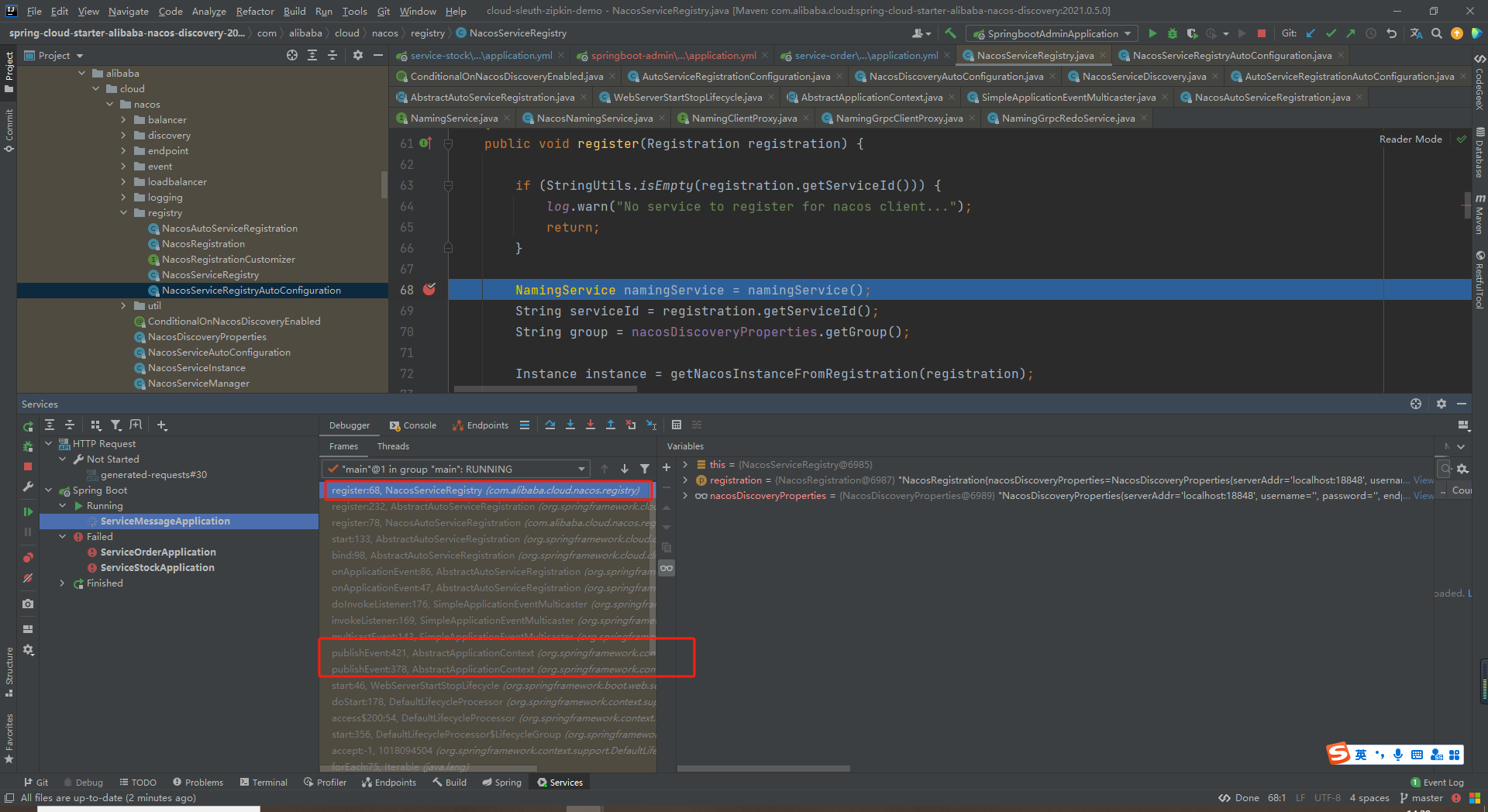Toggle the code fold marker on line 61
This screenshot has height=812, width=1488.
(x=448, y=143)
